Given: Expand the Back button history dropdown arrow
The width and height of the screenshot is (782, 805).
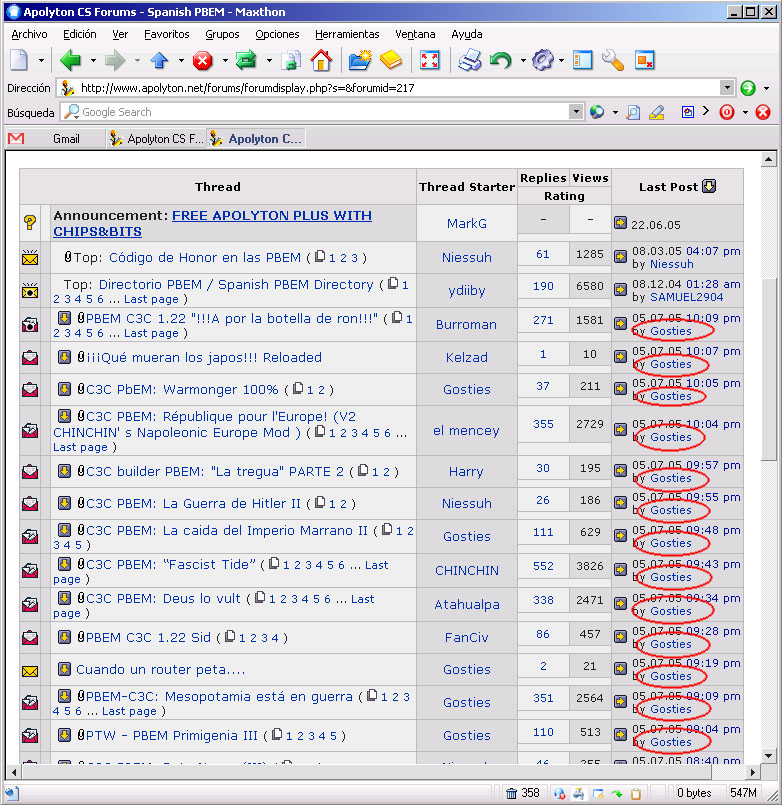Looking at the screenshot, I should tap(91, 61).
